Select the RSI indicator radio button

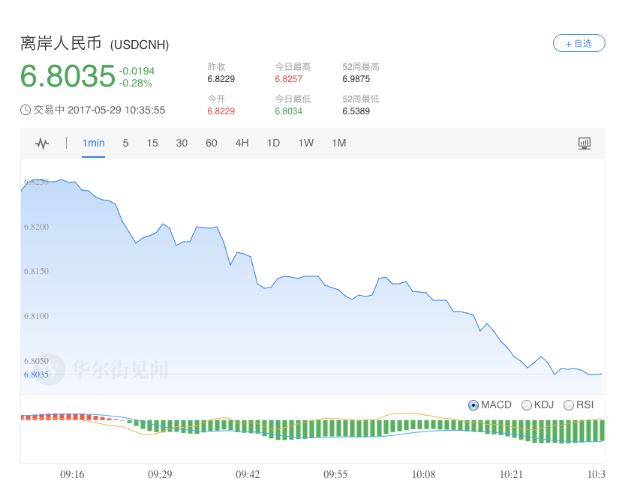point(569,405)
